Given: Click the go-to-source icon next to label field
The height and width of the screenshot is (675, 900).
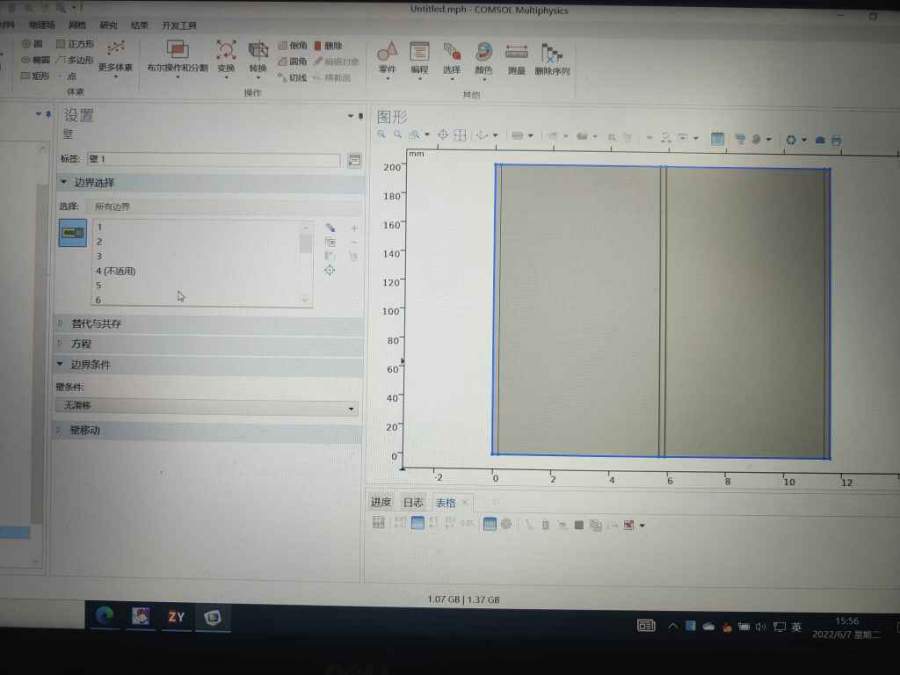Looking at the screenshot, I should pos(354,160).
